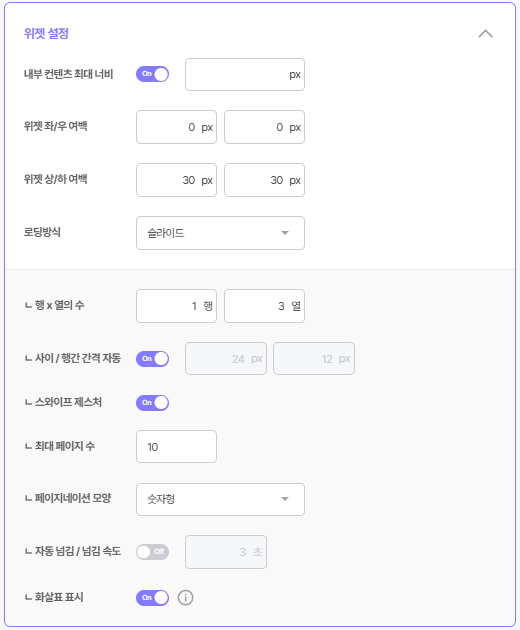Click the 내부 컨텐츠 최대 너비 px input field

[x=245, y=75]
